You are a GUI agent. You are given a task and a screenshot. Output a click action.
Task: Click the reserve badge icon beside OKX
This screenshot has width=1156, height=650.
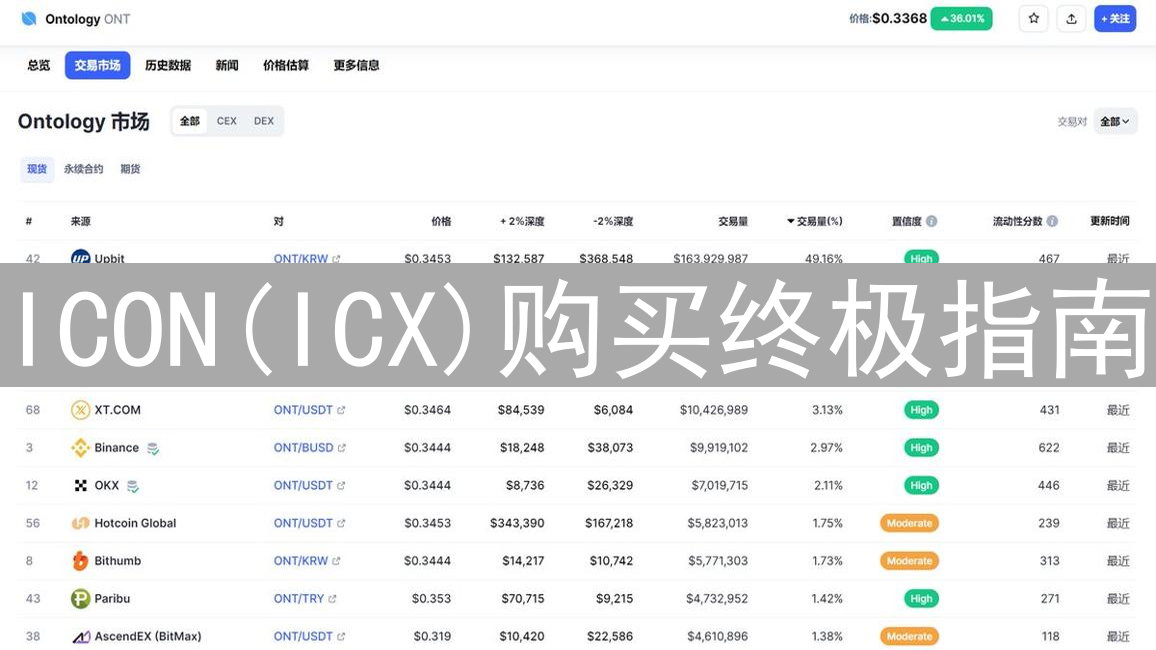133,486
